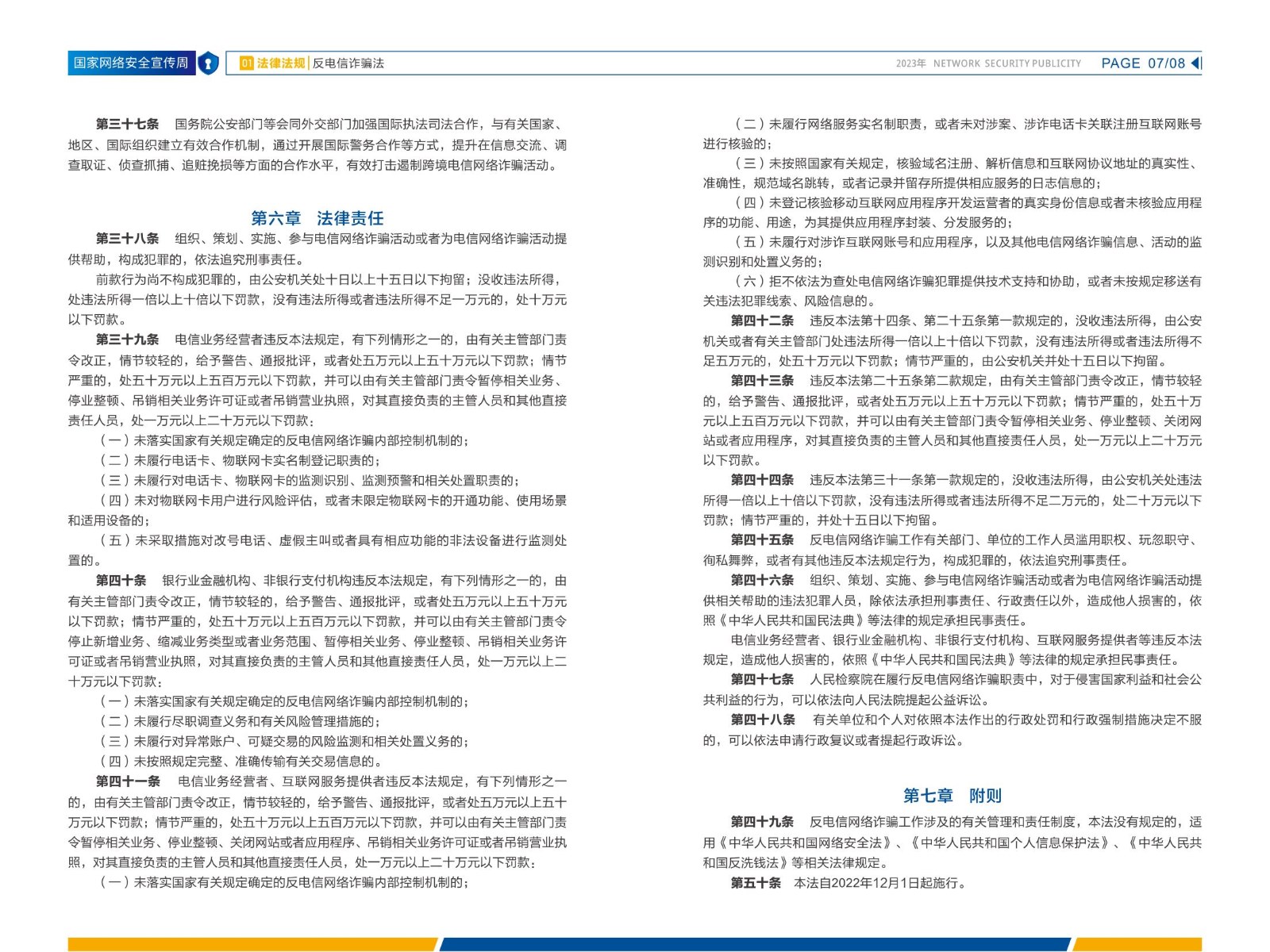Jump to chapter heading 第七章 附则

click(952, 796)
